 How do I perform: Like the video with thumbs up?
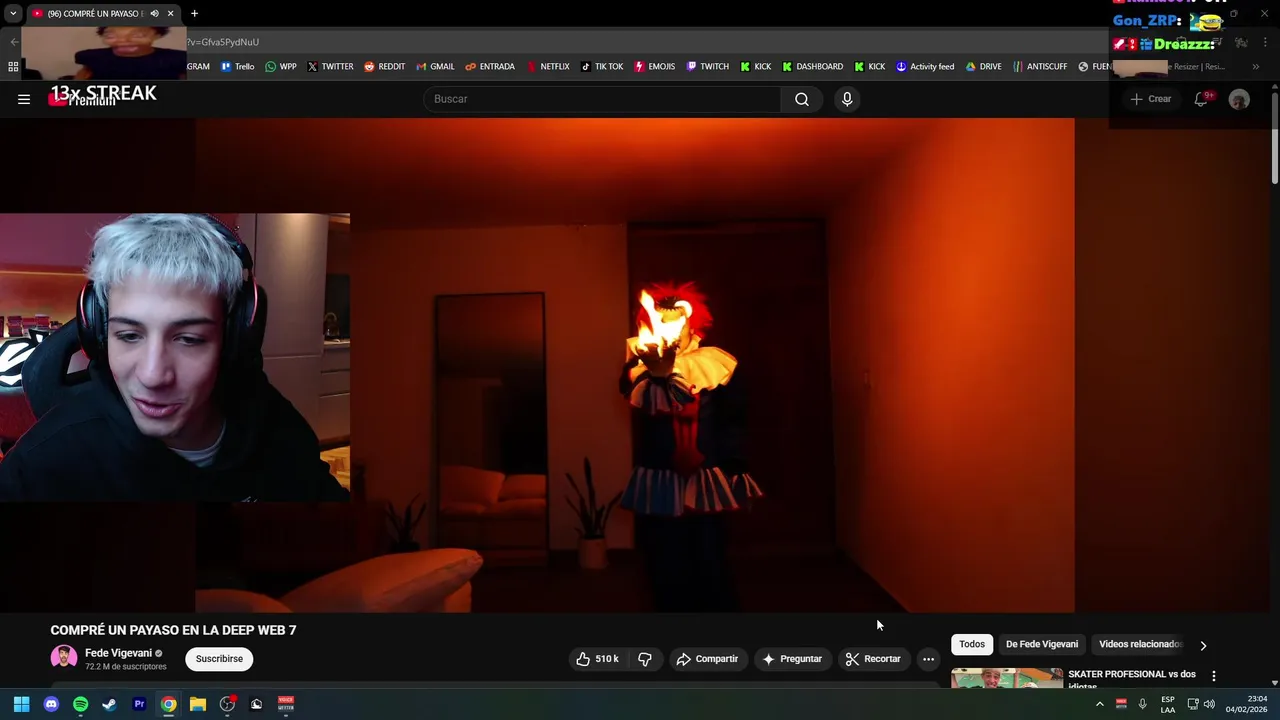597,659
